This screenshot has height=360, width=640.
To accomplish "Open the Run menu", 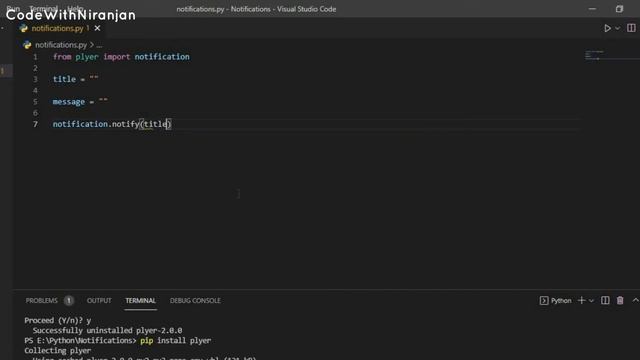I will point(13,8).
